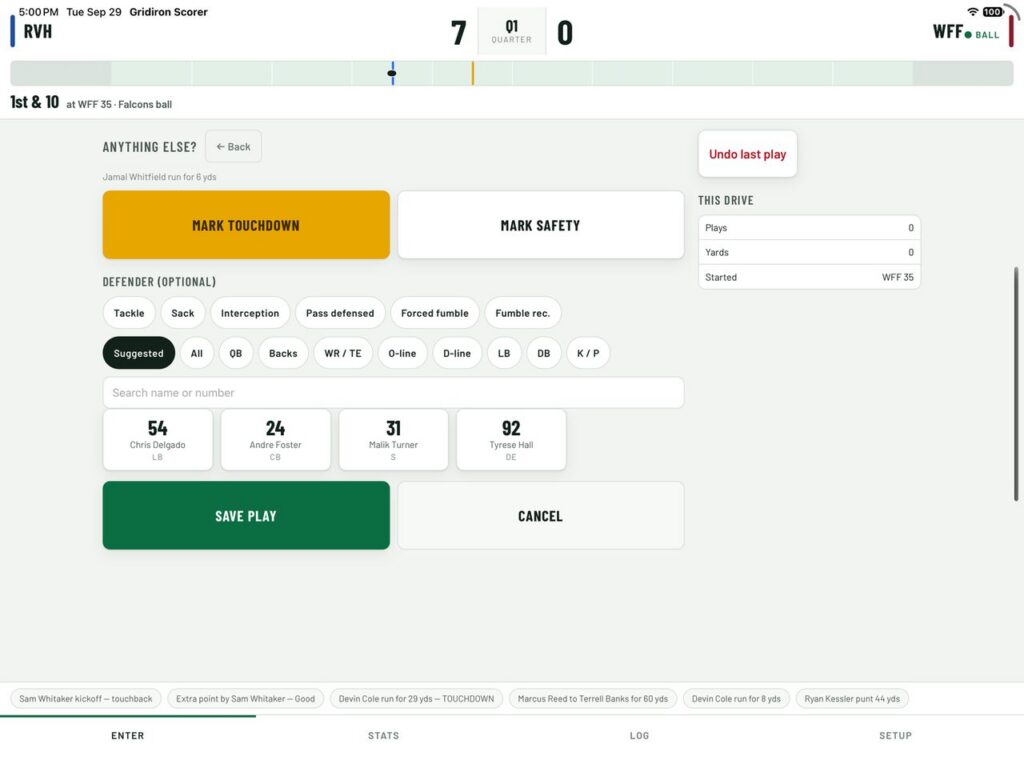This screenshot has height=768, width=1024.
Task: Click Undo last play
Action: click(747, 154)
